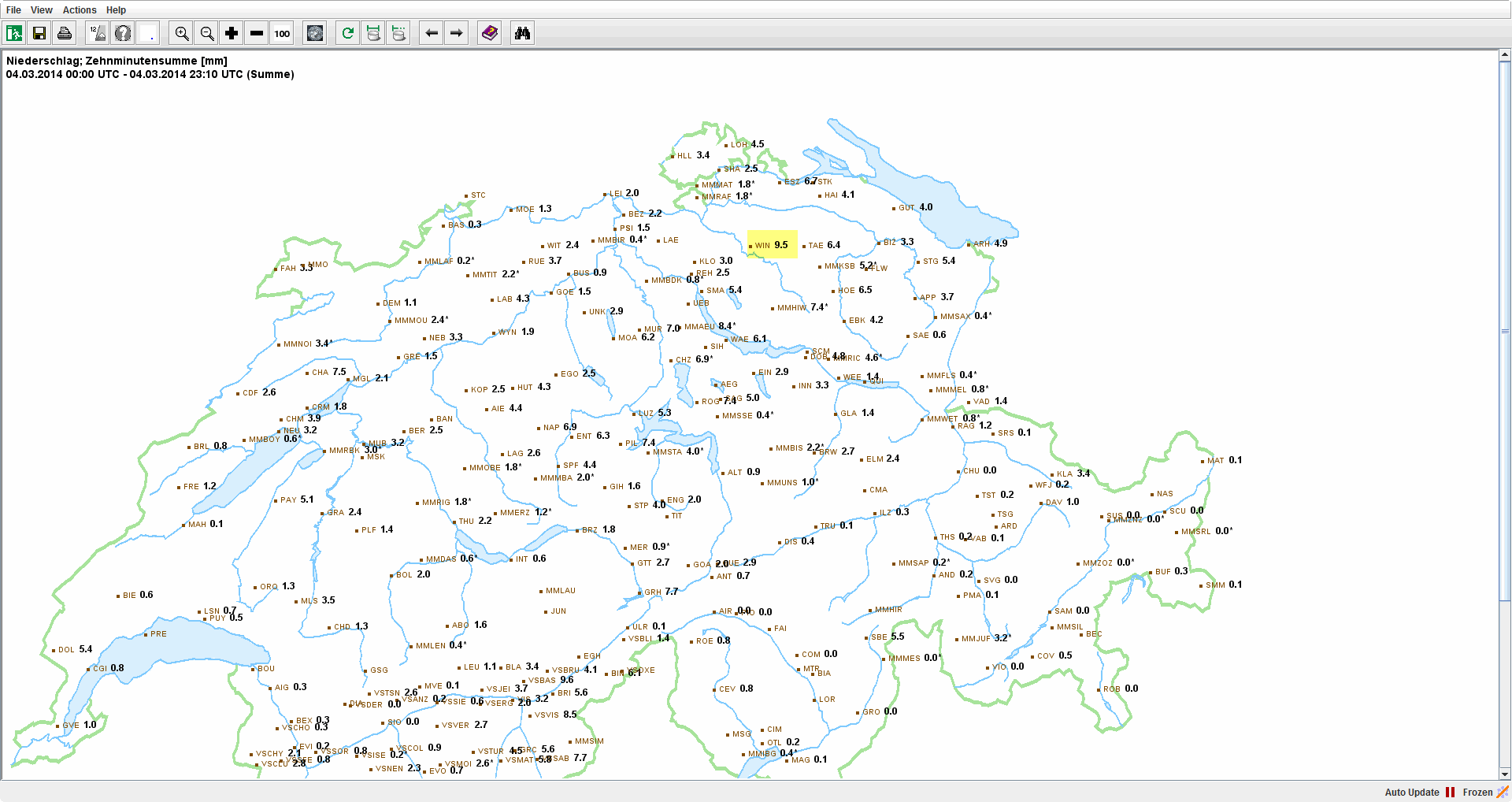1512x802 pixels.
Task: Click the binoculars search icon
Action: pyautogui.click(x=522, y=33)
